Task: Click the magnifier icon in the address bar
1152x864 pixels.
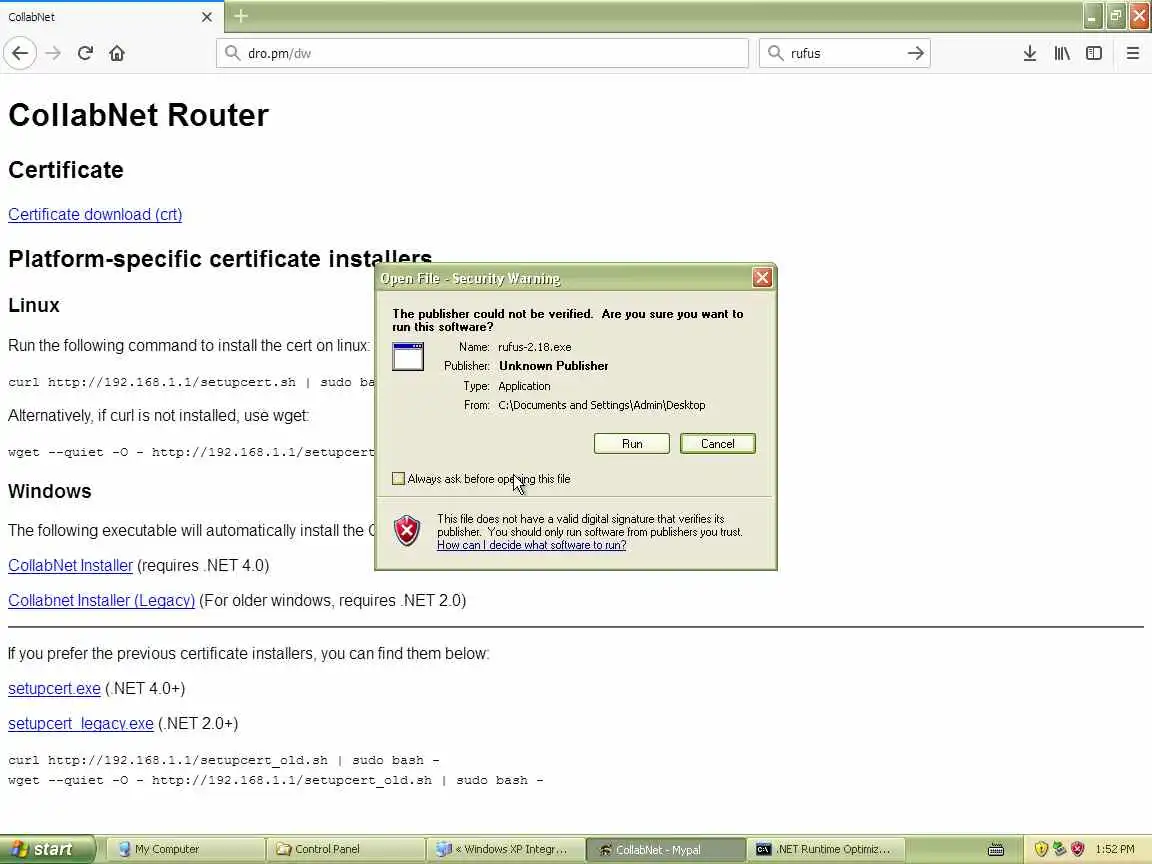Action: tap(232, 53)
